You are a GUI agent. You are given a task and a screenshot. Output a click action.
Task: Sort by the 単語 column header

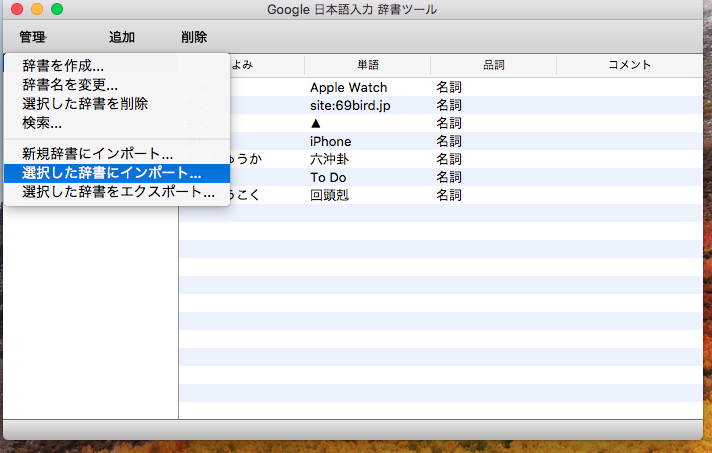point(367,65)
